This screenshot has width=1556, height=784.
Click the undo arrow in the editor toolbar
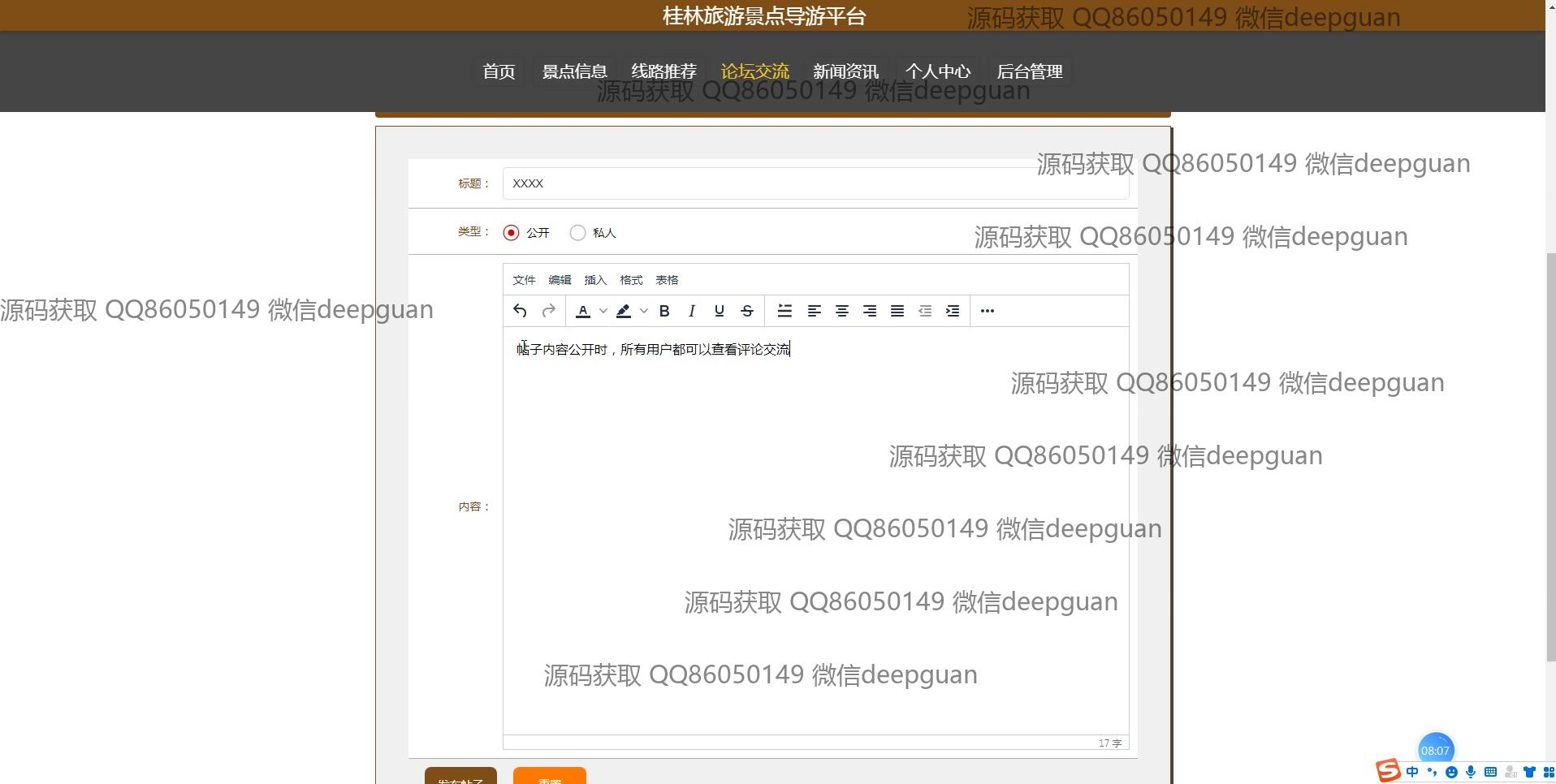click(x=520, y=311)
